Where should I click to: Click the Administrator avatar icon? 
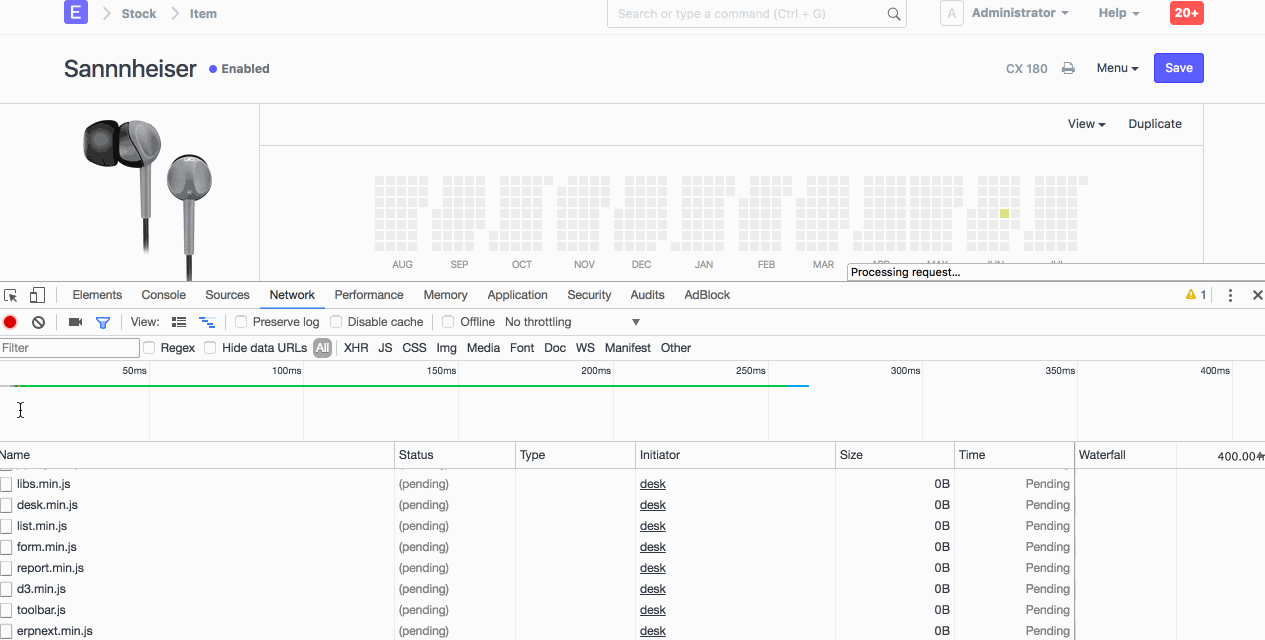[952, 13]
